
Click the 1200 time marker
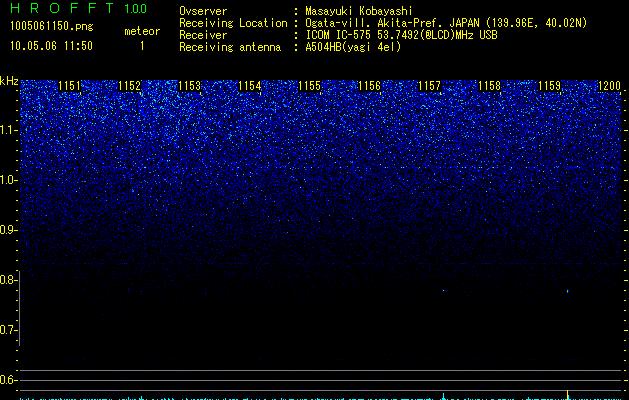pyautogui.click(x=609, y=85)
